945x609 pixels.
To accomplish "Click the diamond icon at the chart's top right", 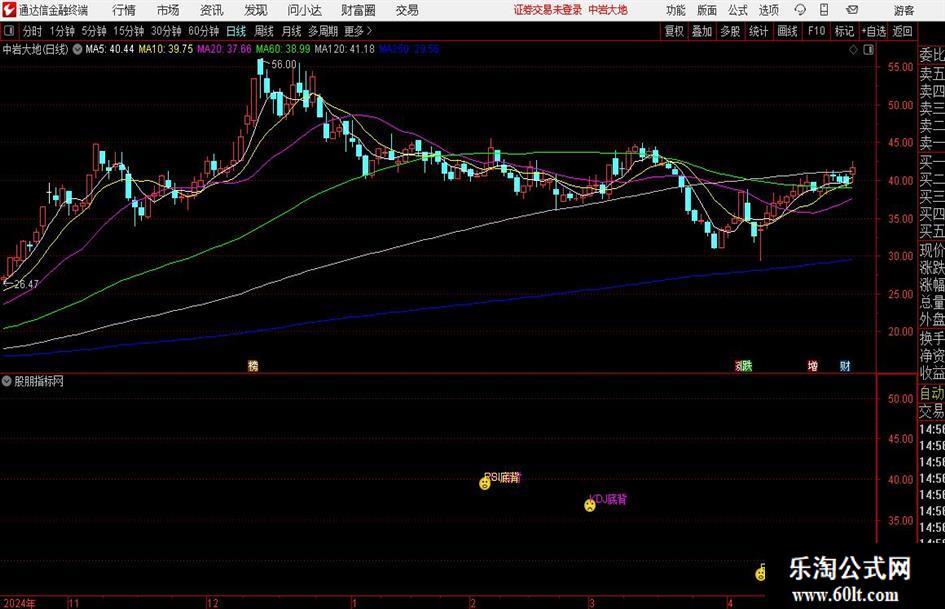I will click(853, 50).
